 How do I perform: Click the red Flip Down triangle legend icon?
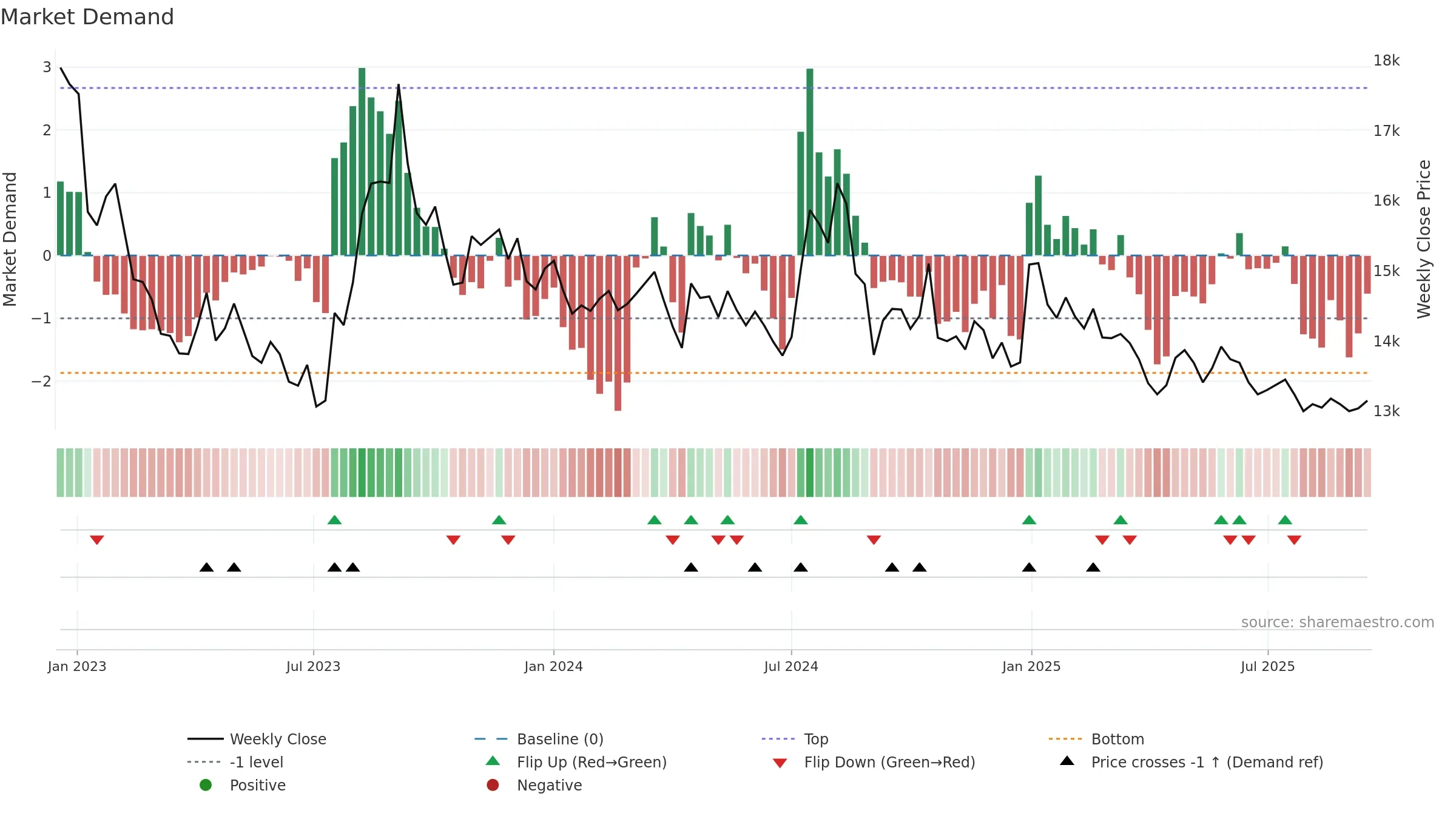pyautogui.click(x=780, y=763)
